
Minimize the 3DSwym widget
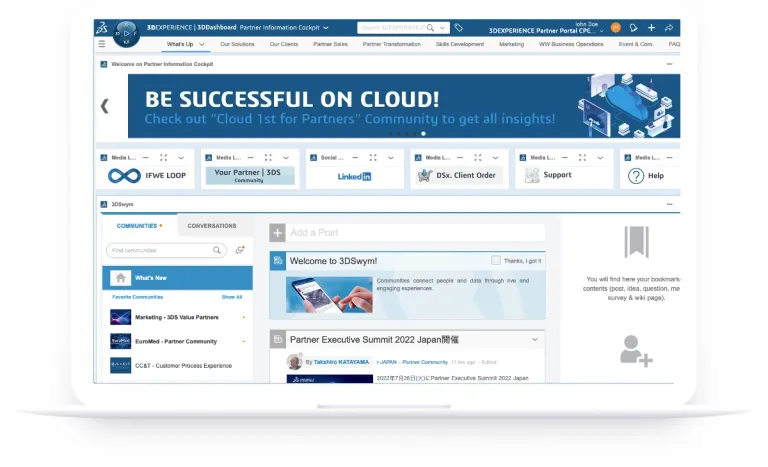click(670, 204)
